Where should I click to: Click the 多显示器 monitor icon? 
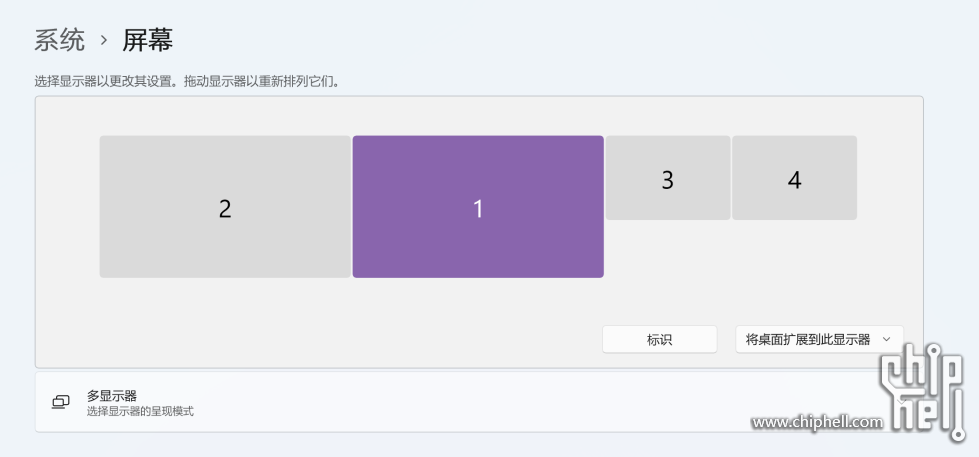(61, 402)
